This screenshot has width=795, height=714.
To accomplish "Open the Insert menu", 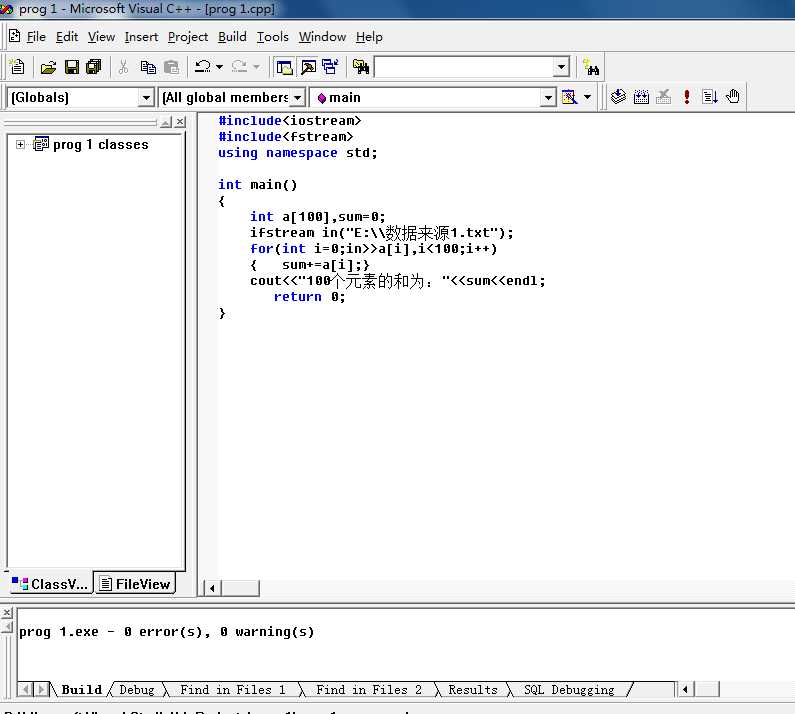I will (x=141, y=37).
